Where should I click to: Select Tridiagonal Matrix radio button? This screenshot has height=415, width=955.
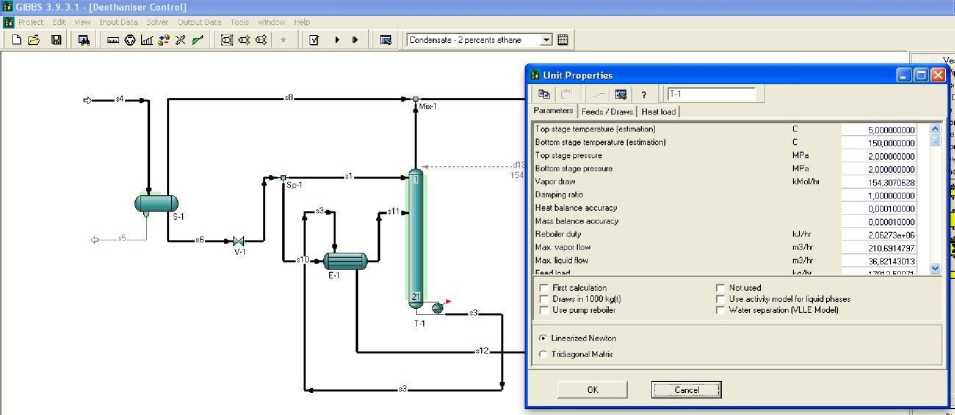pyautogui.click(x=544, y=354)
